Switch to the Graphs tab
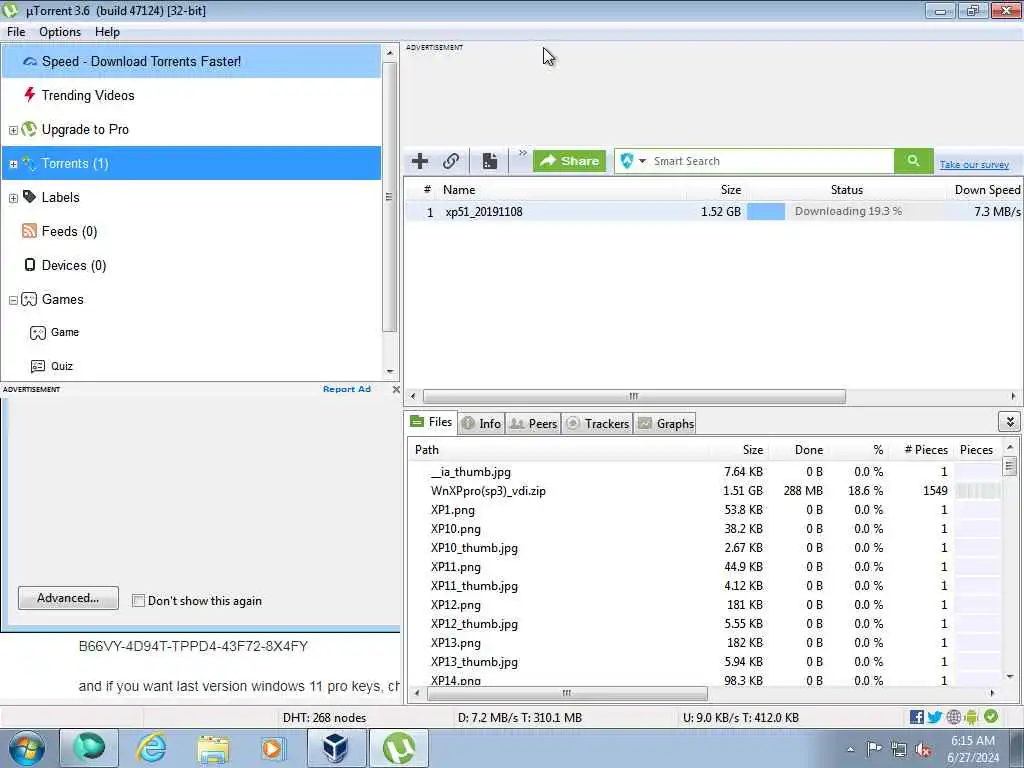 665,424
